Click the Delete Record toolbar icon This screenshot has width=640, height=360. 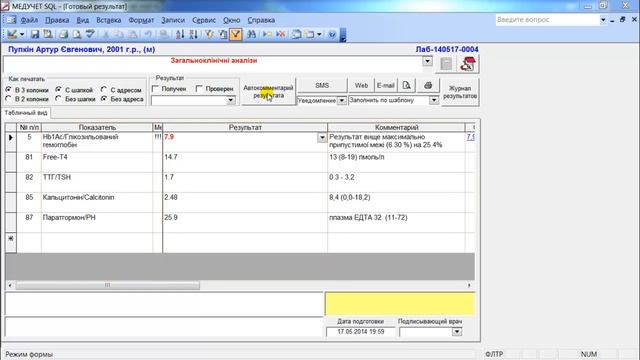click(x=281, y=35)
